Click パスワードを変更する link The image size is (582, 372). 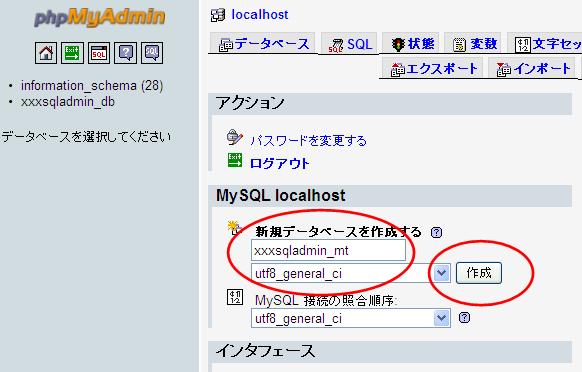pos(308,141)
